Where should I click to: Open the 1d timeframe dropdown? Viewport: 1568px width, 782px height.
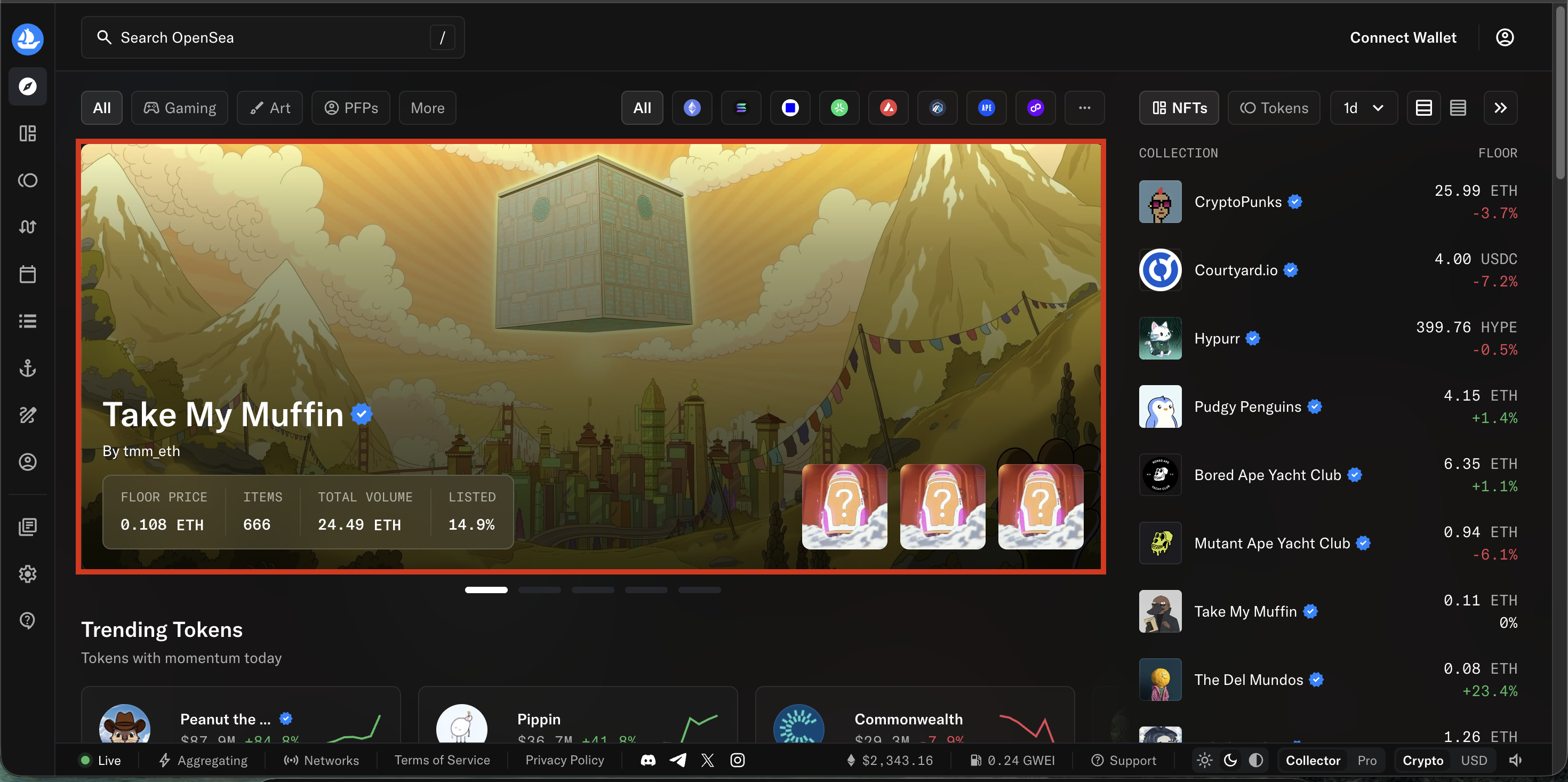pos(1364,108)
